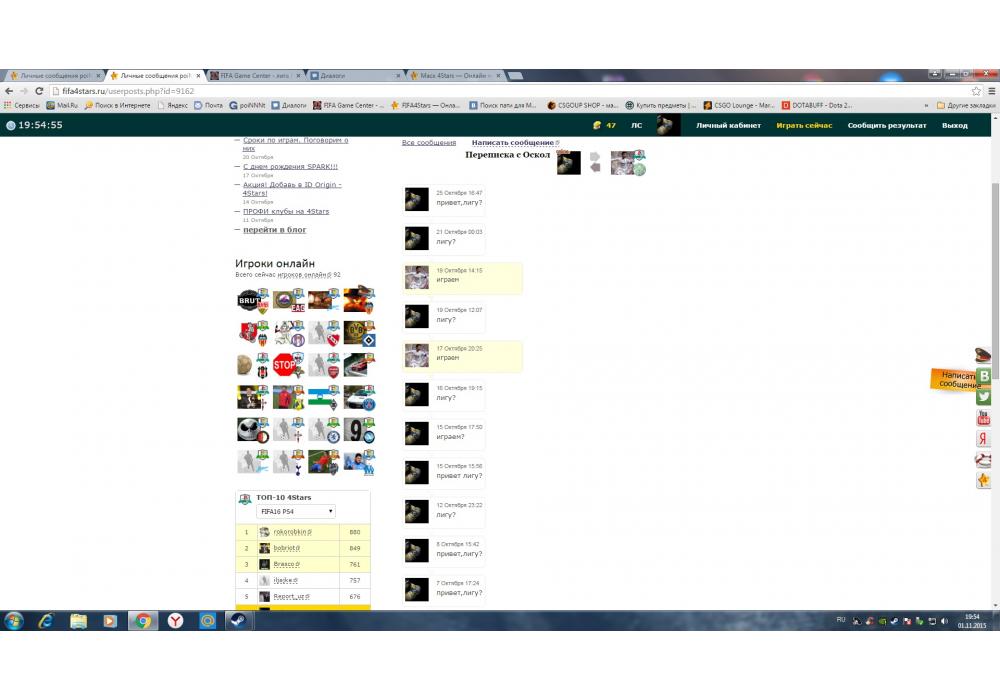Open Steam from the Windows taskbar
The height and width of the screenshot is (700, 1000).
[x=238, y=621]
